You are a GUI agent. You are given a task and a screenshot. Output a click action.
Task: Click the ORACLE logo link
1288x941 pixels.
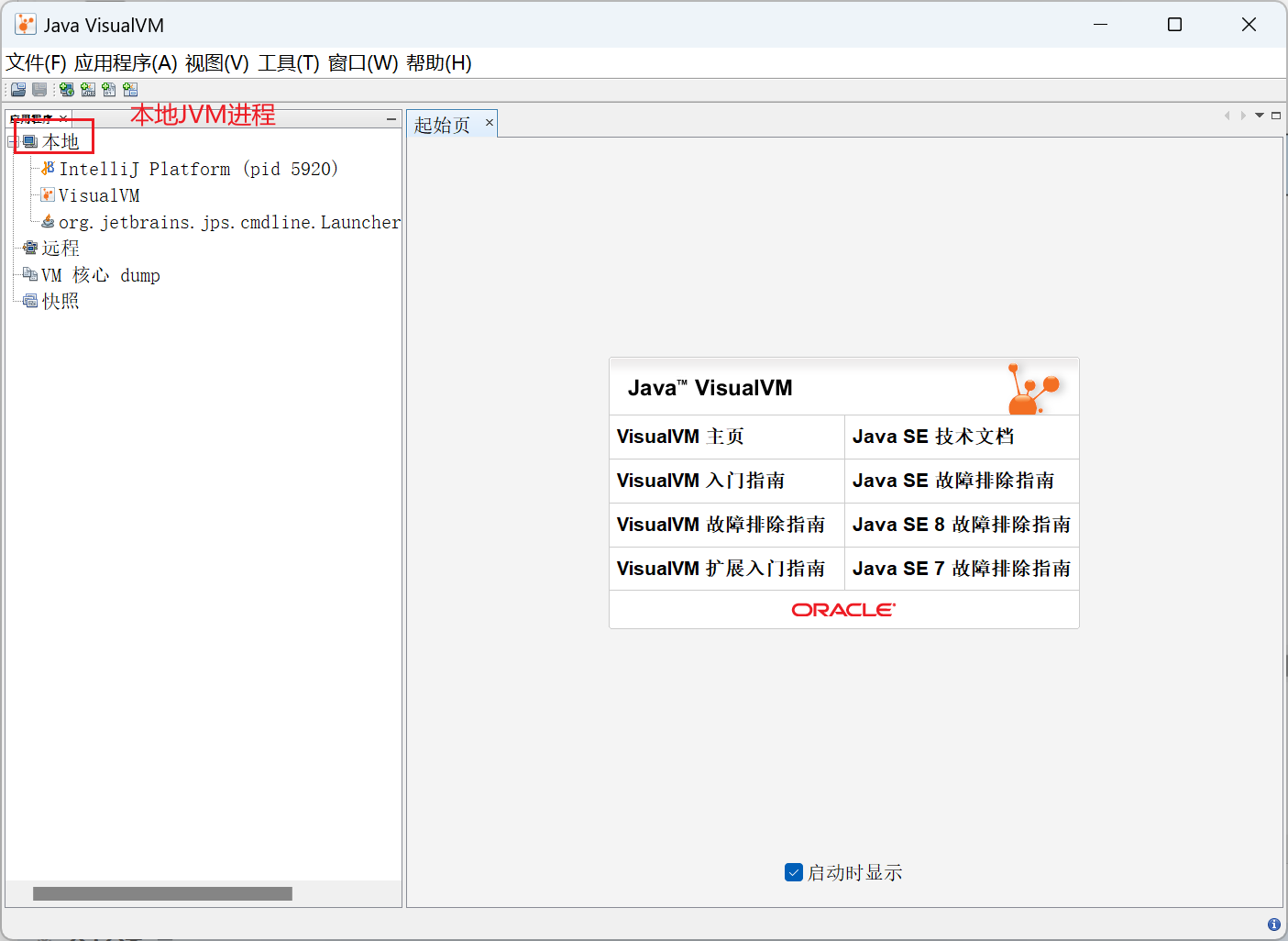click(843, 610)
